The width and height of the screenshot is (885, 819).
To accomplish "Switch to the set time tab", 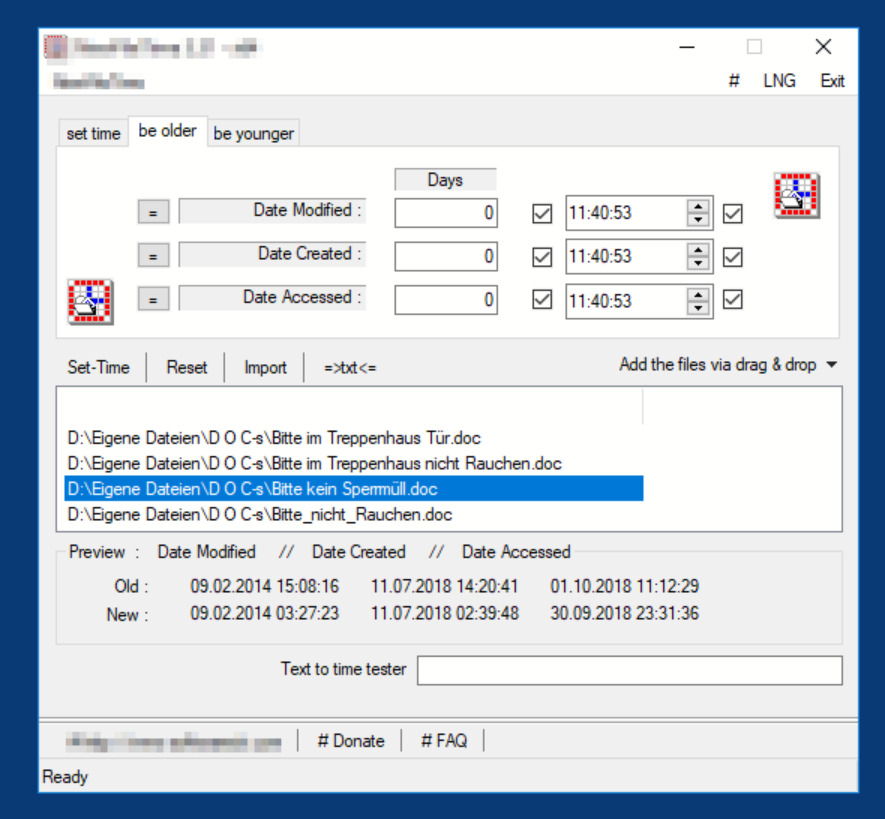I will (94, 134).
